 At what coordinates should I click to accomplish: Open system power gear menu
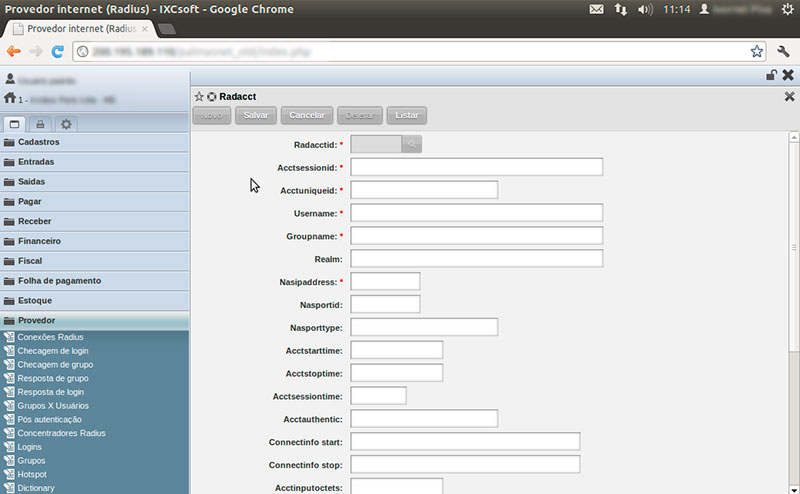click(x=788, y=9)
